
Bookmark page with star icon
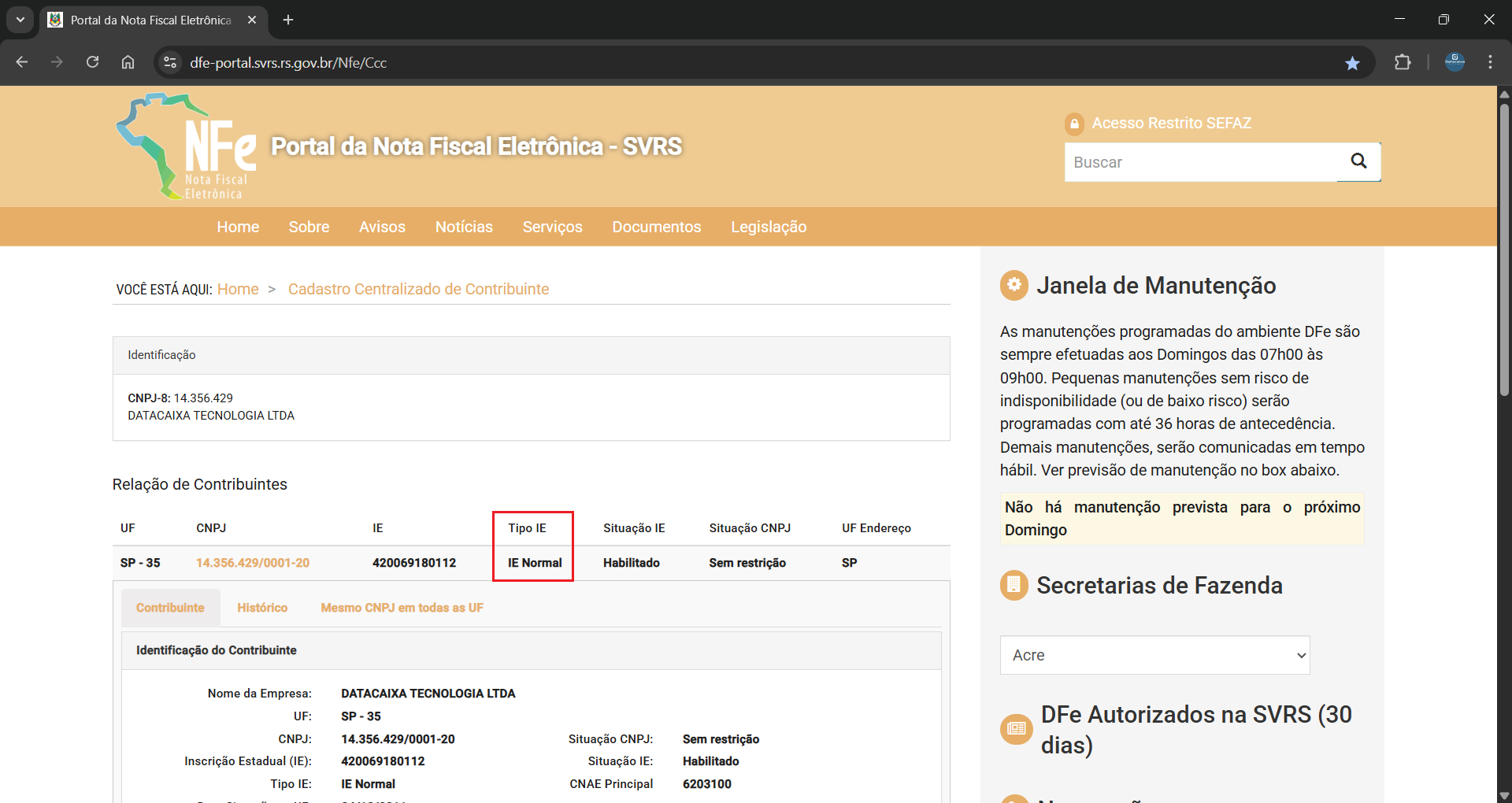1352,63
